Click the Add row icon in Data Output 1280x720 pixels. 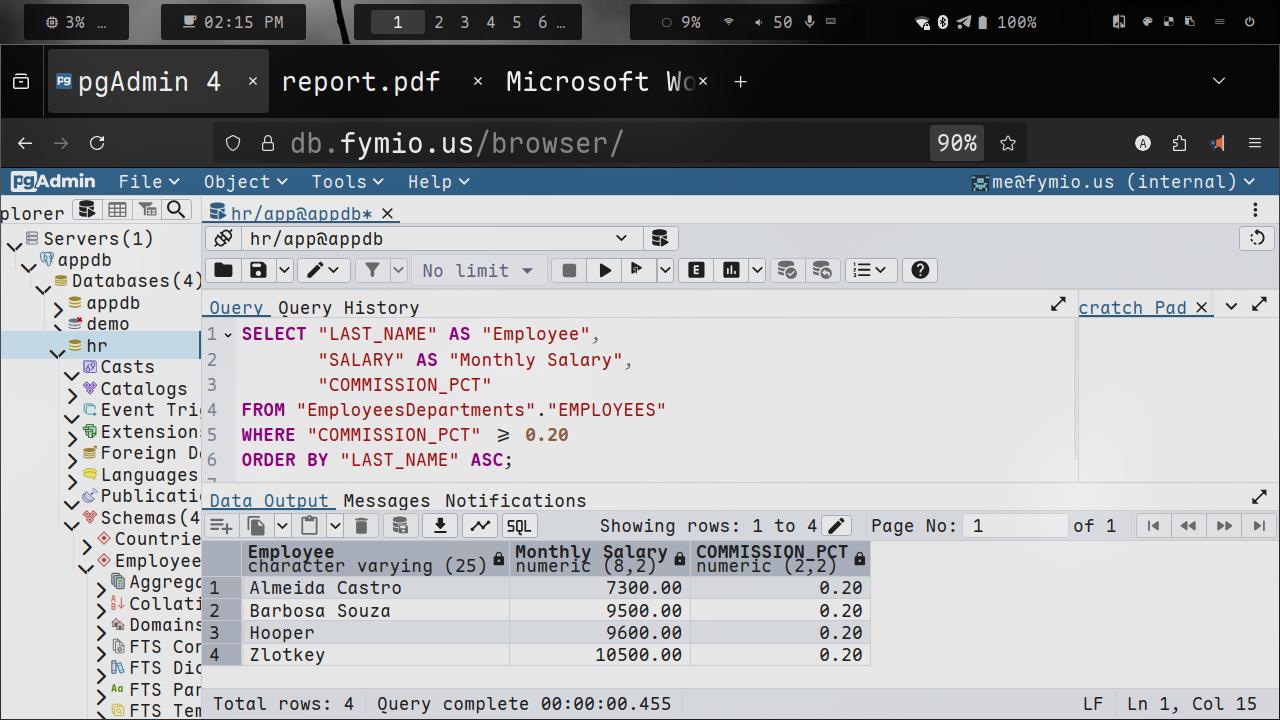click(221, 526)
